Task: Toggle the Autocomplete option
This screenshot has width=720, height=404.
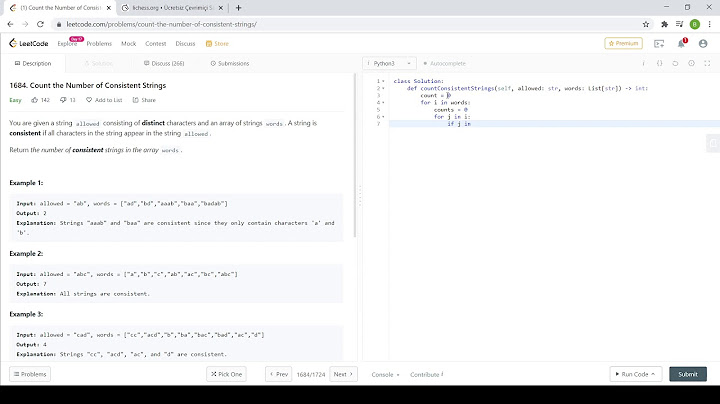Action: (438, 63)
